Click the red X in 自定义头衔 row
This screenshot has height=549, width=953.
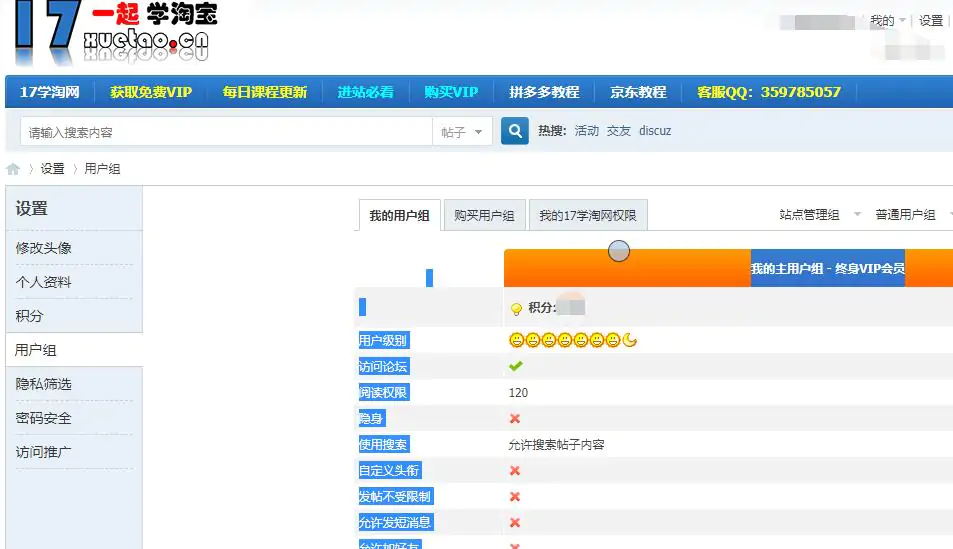coord(515,471)
